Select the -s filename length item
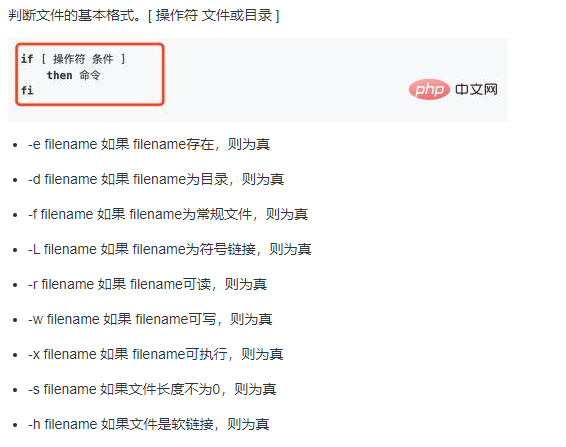This screenshot has width=566, height=447. coord(152,389)
